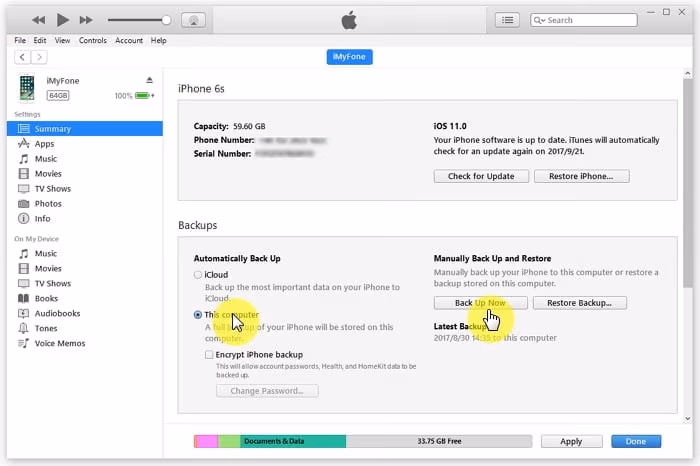Click the Done button
The image size is (700, 466).
[x=636, y=441]
